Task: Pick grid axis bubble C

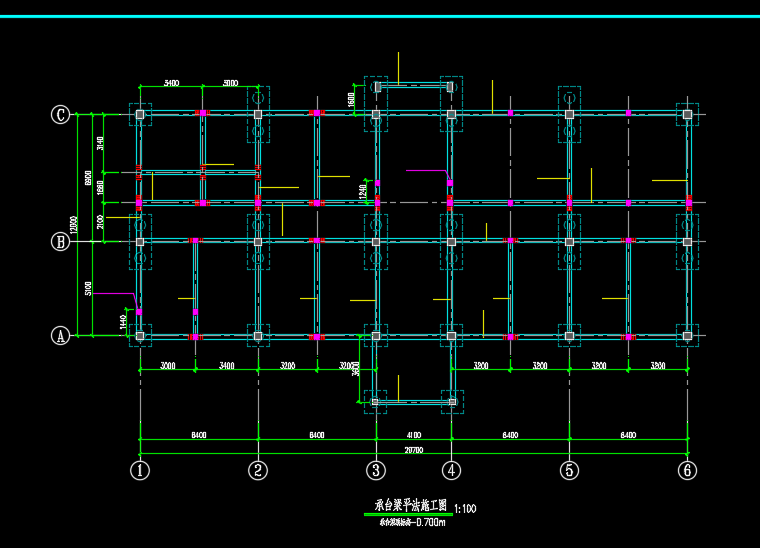Action: (60, 115)
